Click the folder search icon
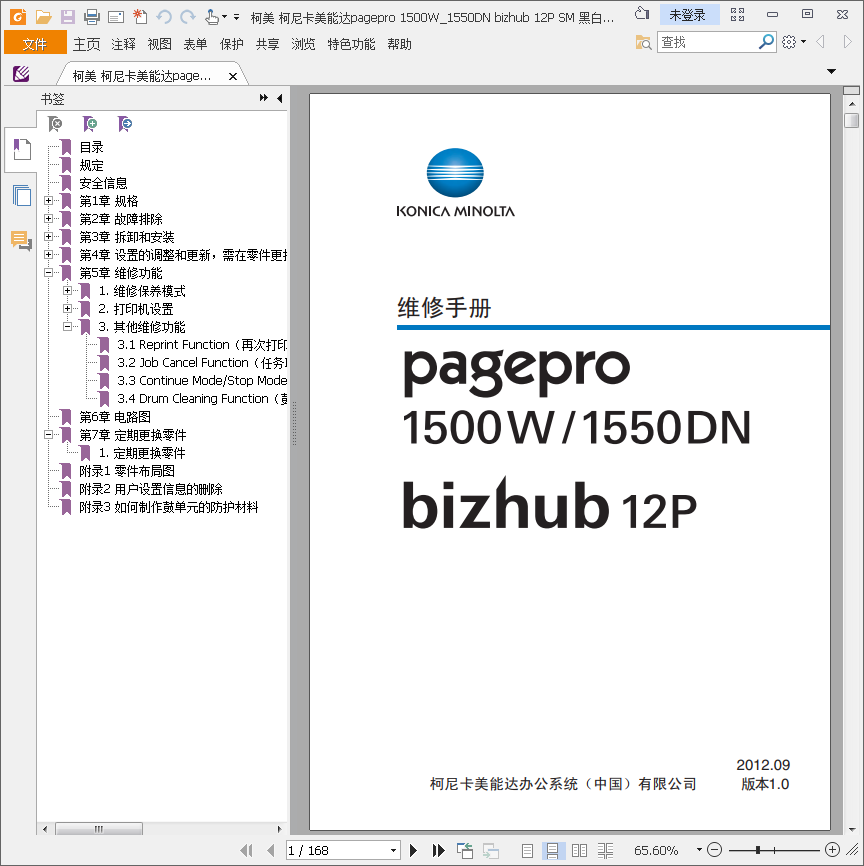The height and width of the screenshot is (866, 864). coord(643,43)
